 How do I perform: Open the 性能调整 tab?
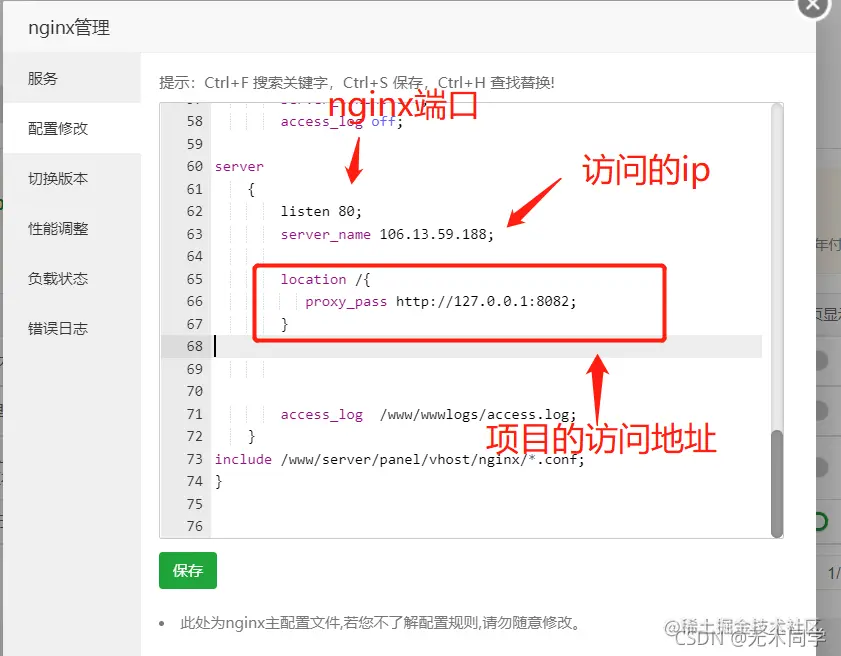coord(72,229)
